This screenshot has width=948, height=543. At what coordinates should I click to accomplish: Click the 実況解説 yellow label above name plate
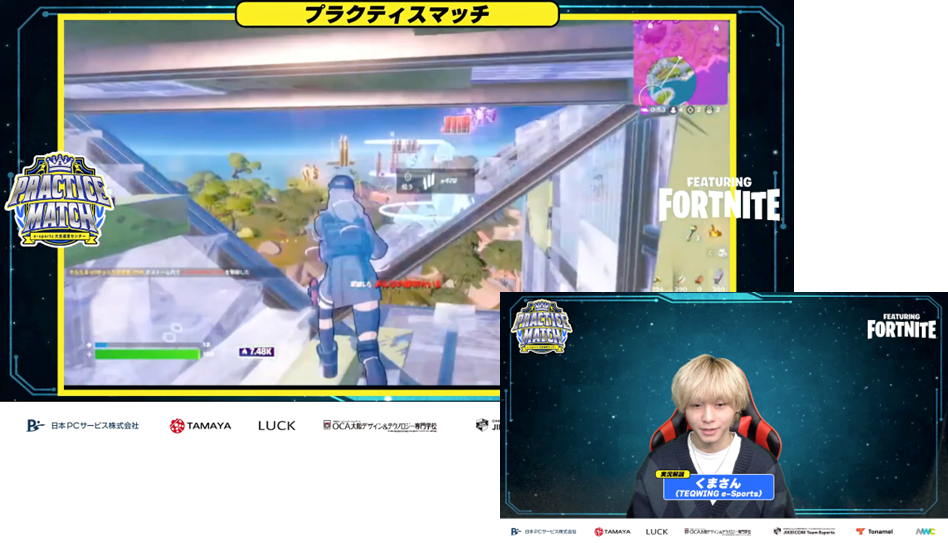click(674, 474)
